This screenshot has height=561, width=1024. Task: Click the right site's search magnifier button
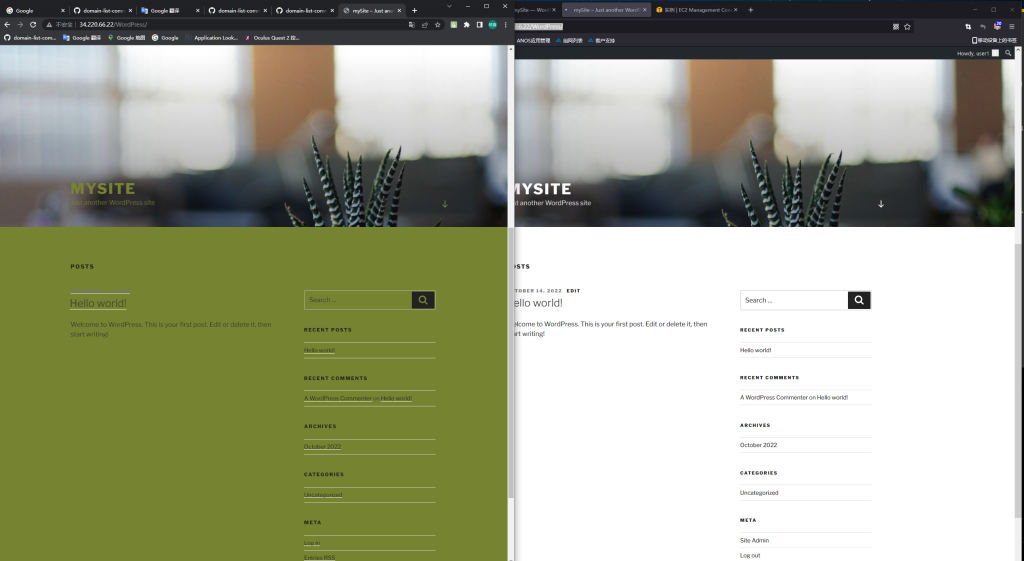(x=859, y=300)
